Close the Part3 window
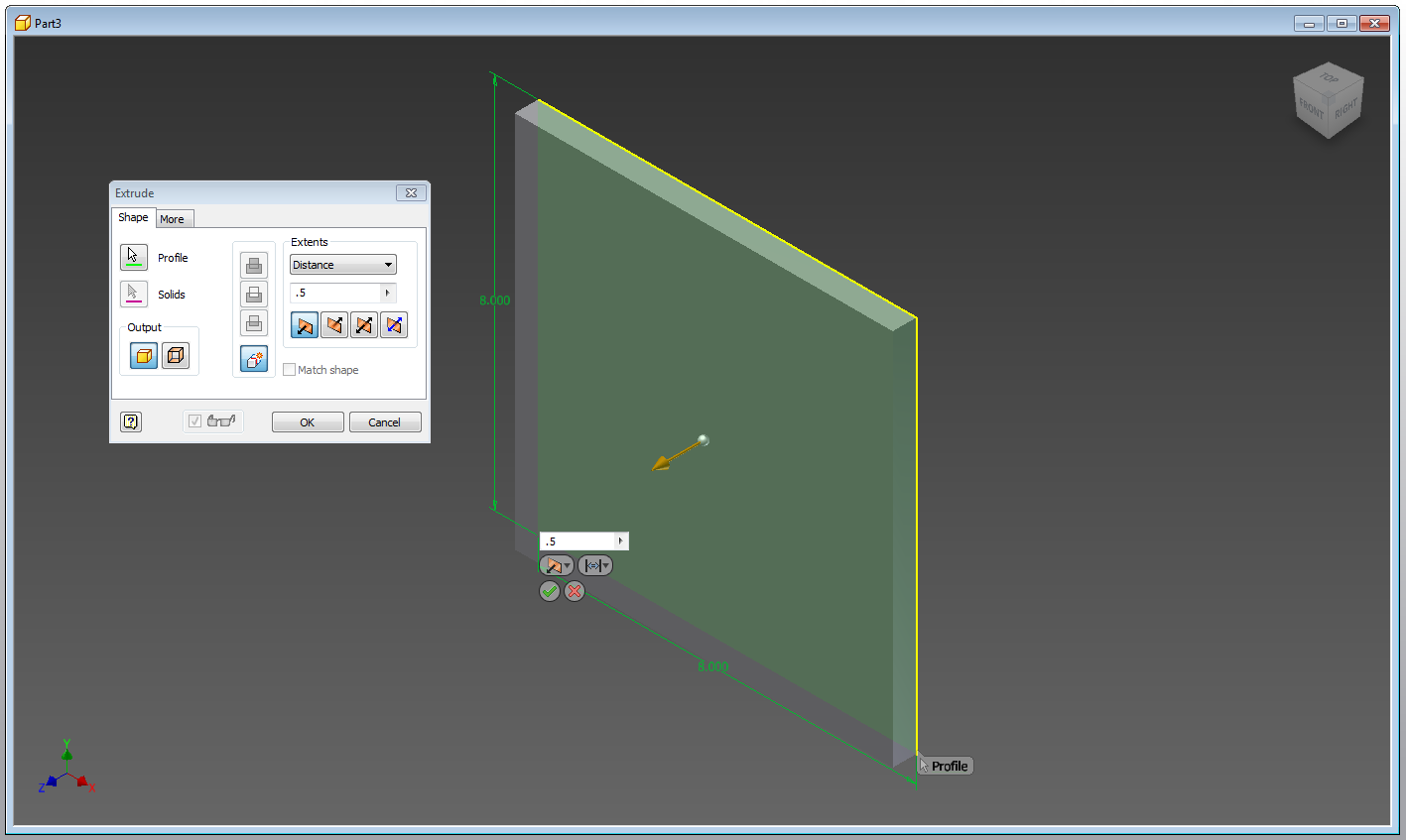 [x=1374, y=23]
